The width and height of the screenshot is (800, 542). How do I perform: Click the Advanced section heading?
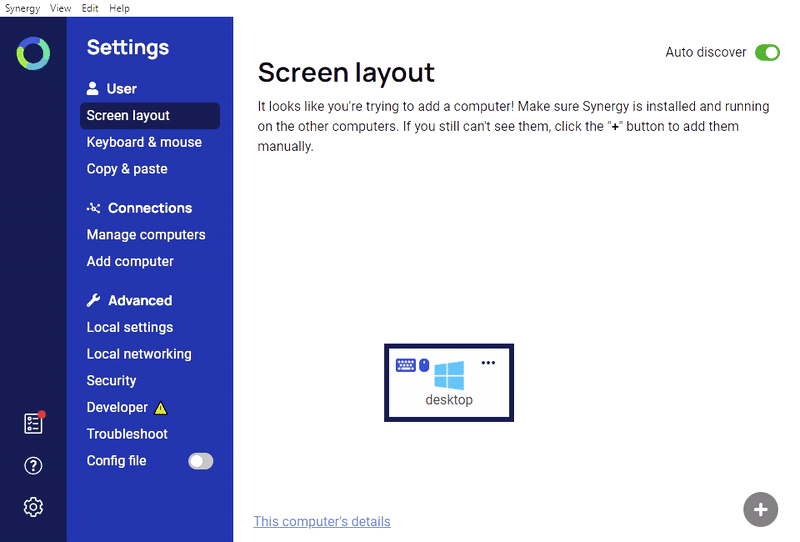tap(140, 300)
